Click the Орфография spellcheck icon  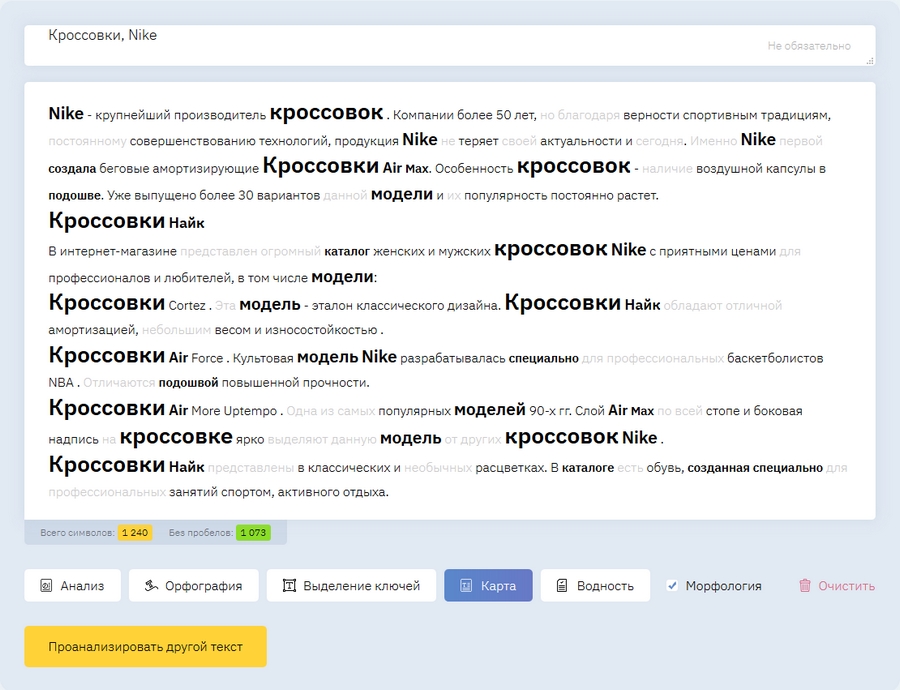point(151,586)
